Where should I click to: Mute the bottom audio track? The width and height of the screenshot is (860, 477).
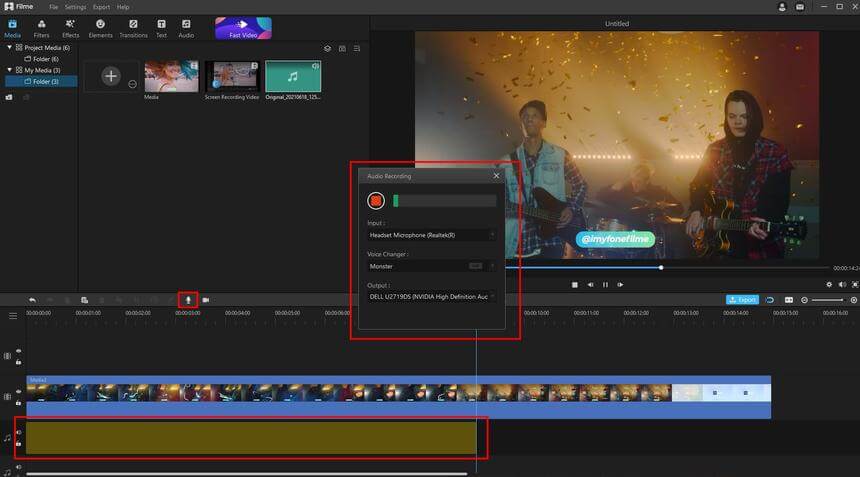tap(19, 467)
